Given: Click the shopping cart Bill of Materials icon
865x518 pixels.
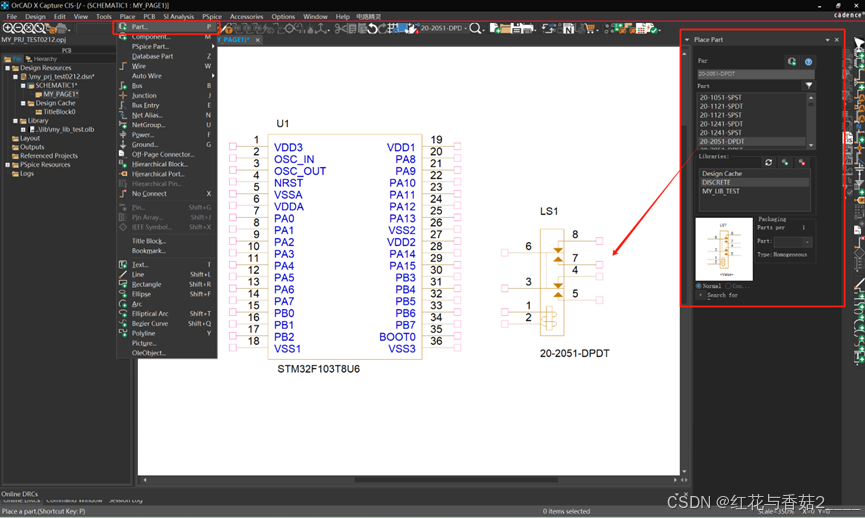Looking at the screenshot, I should [590, 28].
